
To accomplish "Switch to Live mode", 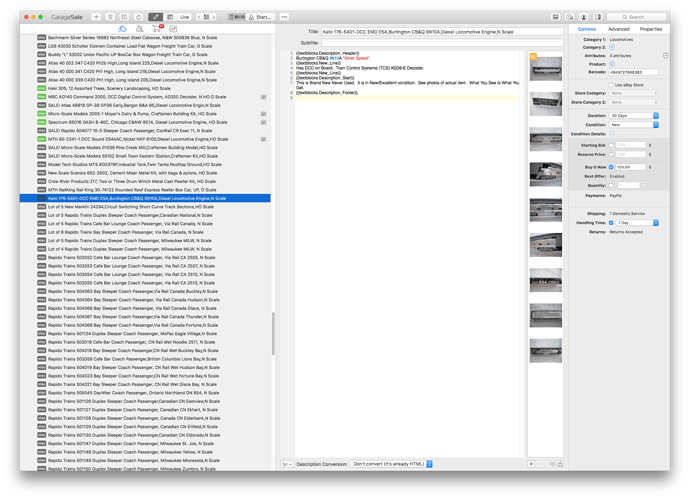I will point(184,17).
